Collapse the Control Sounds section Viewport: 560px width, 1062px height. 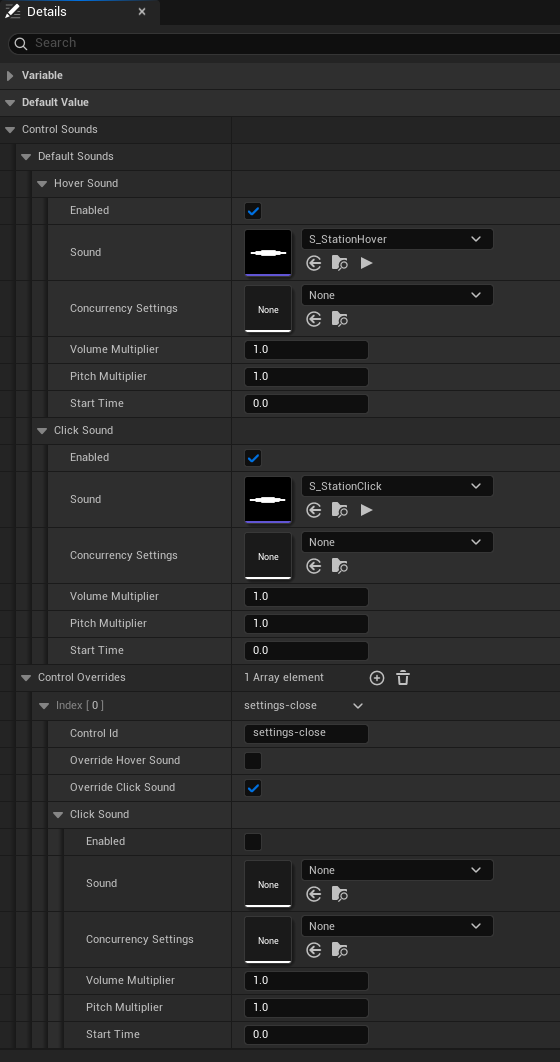[x=9, y=129]
